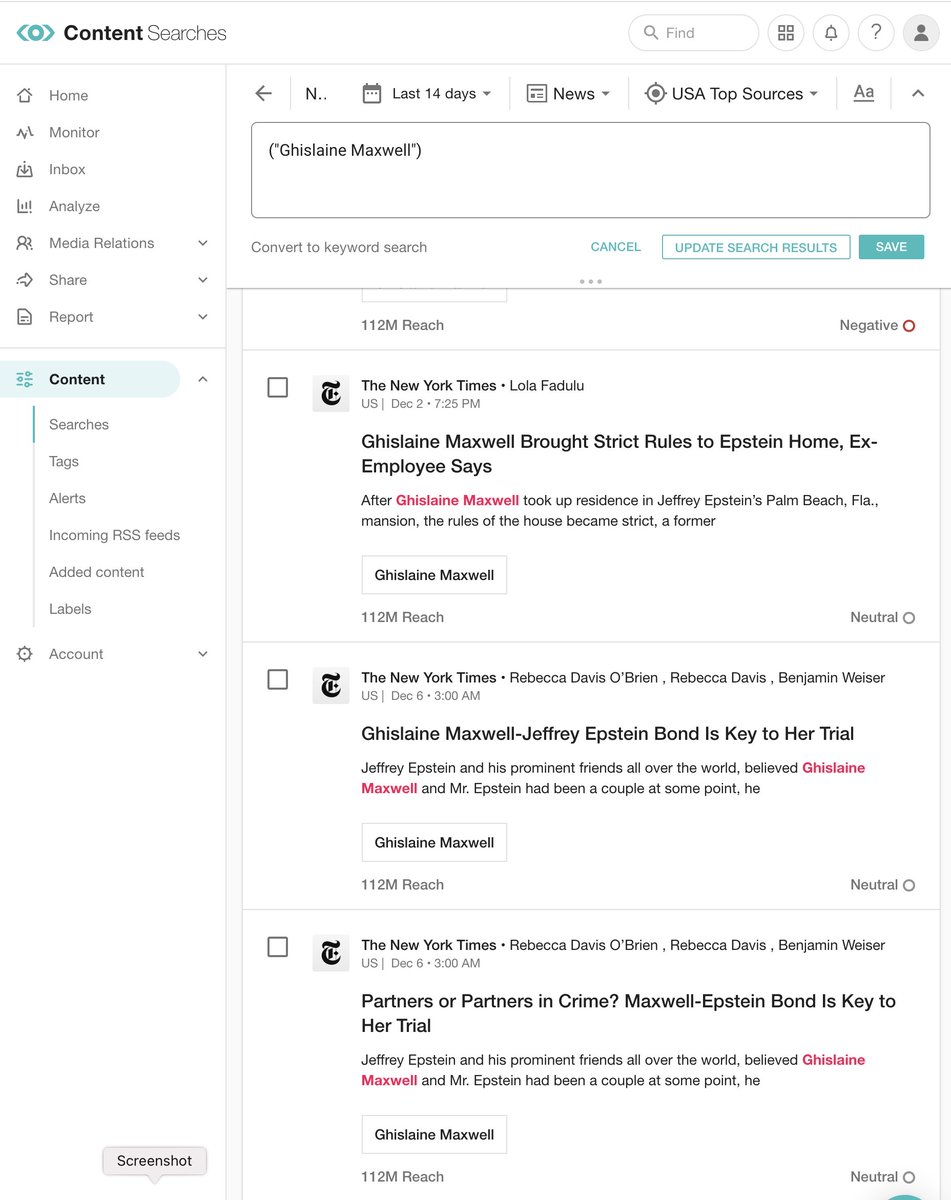
Task: Open Analyze in sidebar
Action: (x=74, y=206)
